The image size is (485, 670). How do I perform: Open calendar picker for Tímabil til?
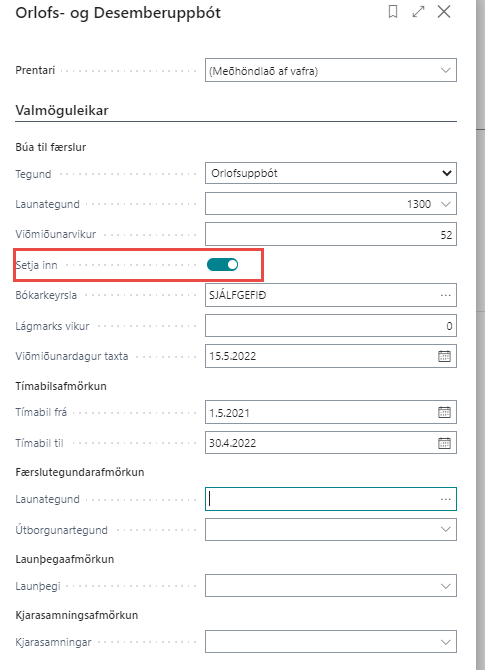444,443
